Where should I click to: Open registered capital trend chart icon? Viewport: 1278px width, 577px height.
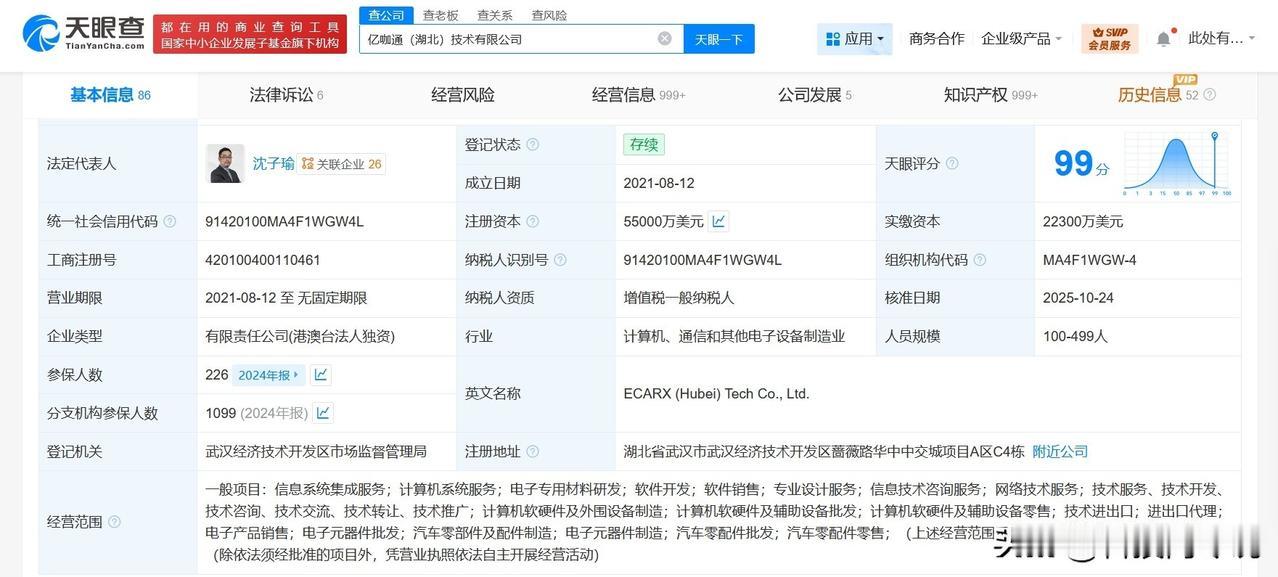tap(719, 221)
